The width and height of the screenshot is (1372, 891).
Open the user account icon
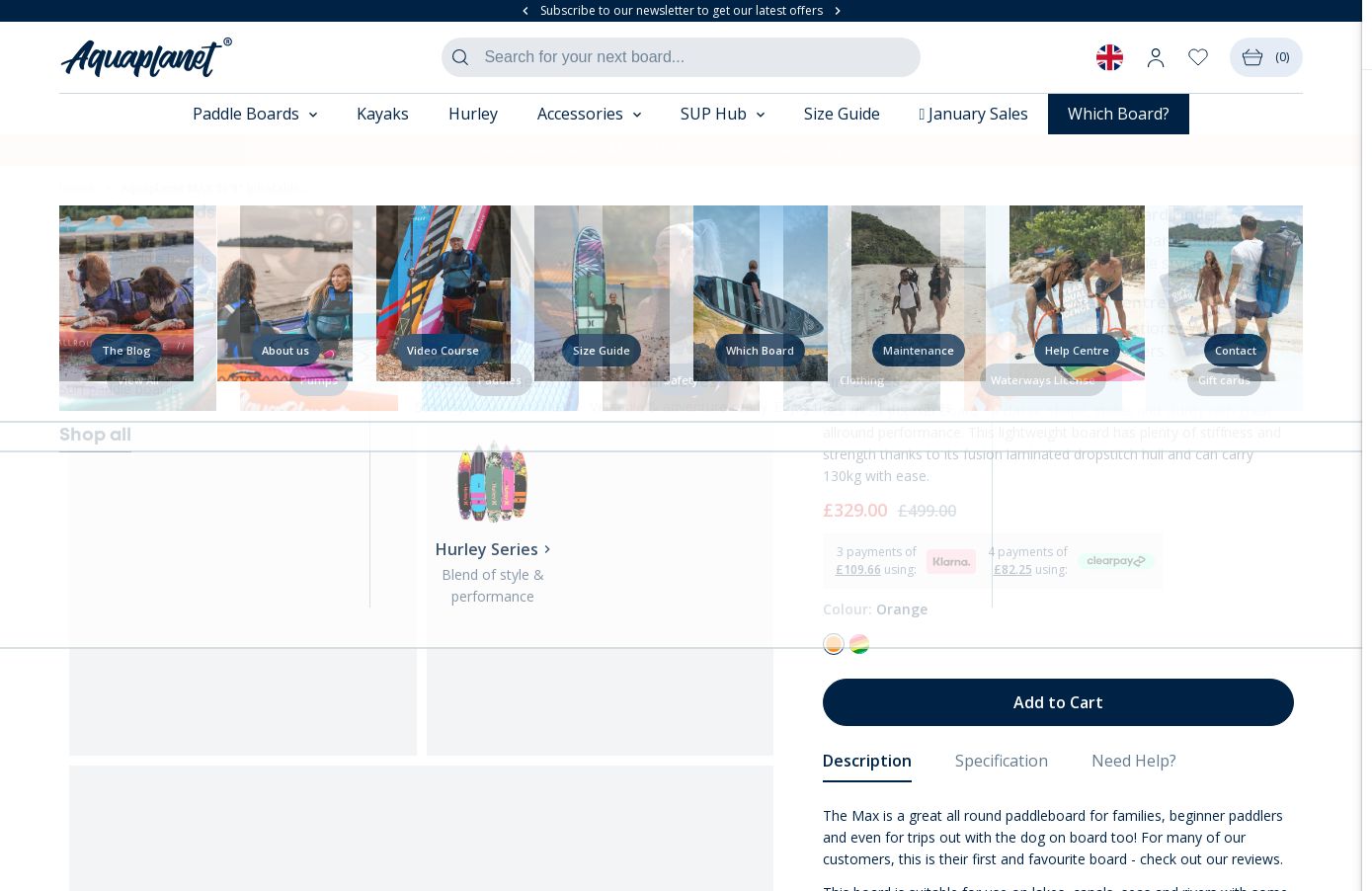[1156, 57]
